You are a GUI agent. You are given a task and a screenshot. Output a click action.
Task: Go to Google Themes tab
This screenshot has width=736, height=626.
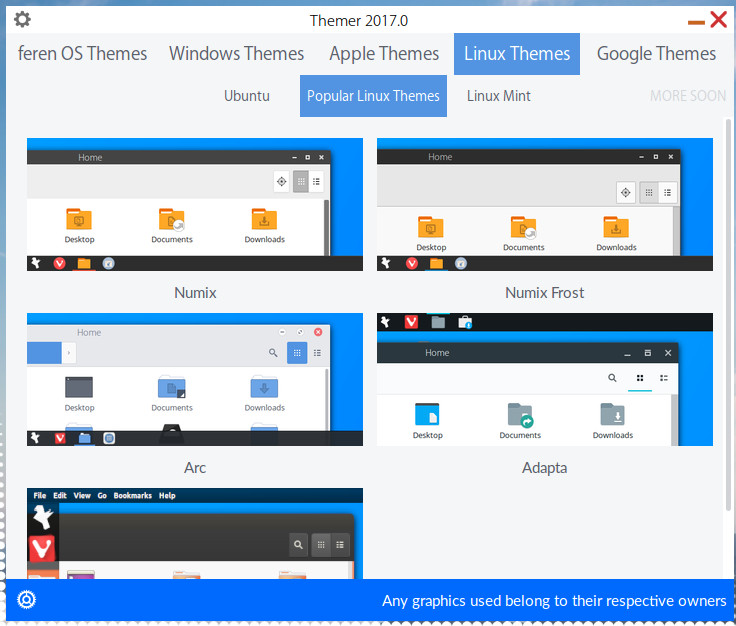[x=656, y=54]
